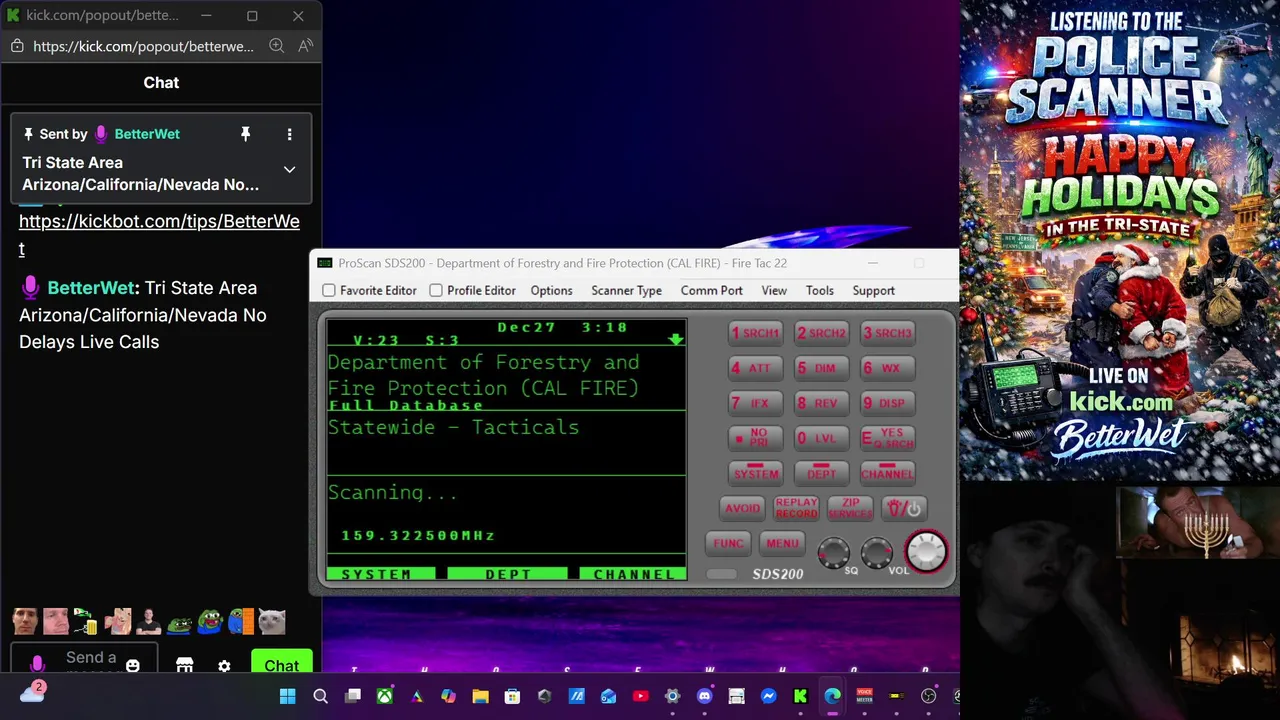Click the browser zoom magnifier icon

(277, 46)
